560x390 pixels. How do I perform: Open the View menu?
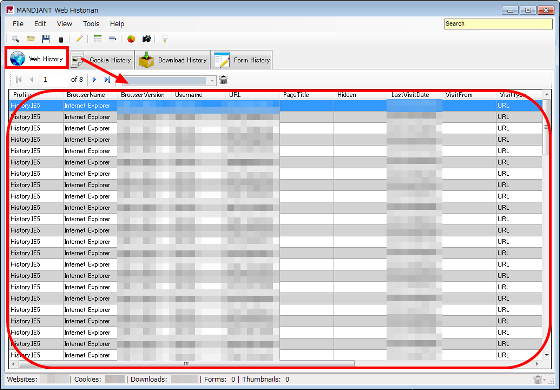click(x=64, y=24)
